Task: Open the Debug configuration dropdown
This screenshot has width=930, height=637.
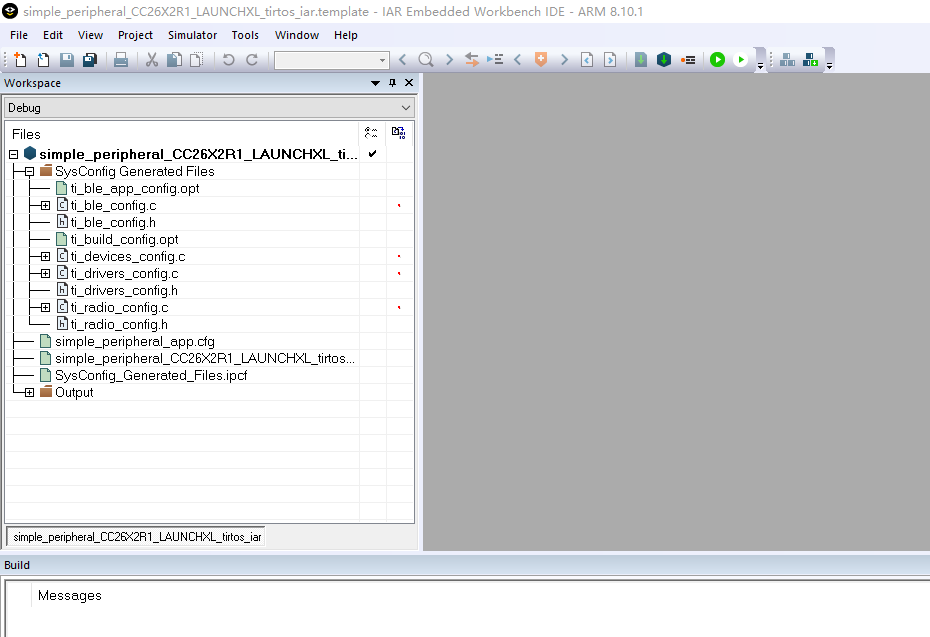Action: (209, 108)
